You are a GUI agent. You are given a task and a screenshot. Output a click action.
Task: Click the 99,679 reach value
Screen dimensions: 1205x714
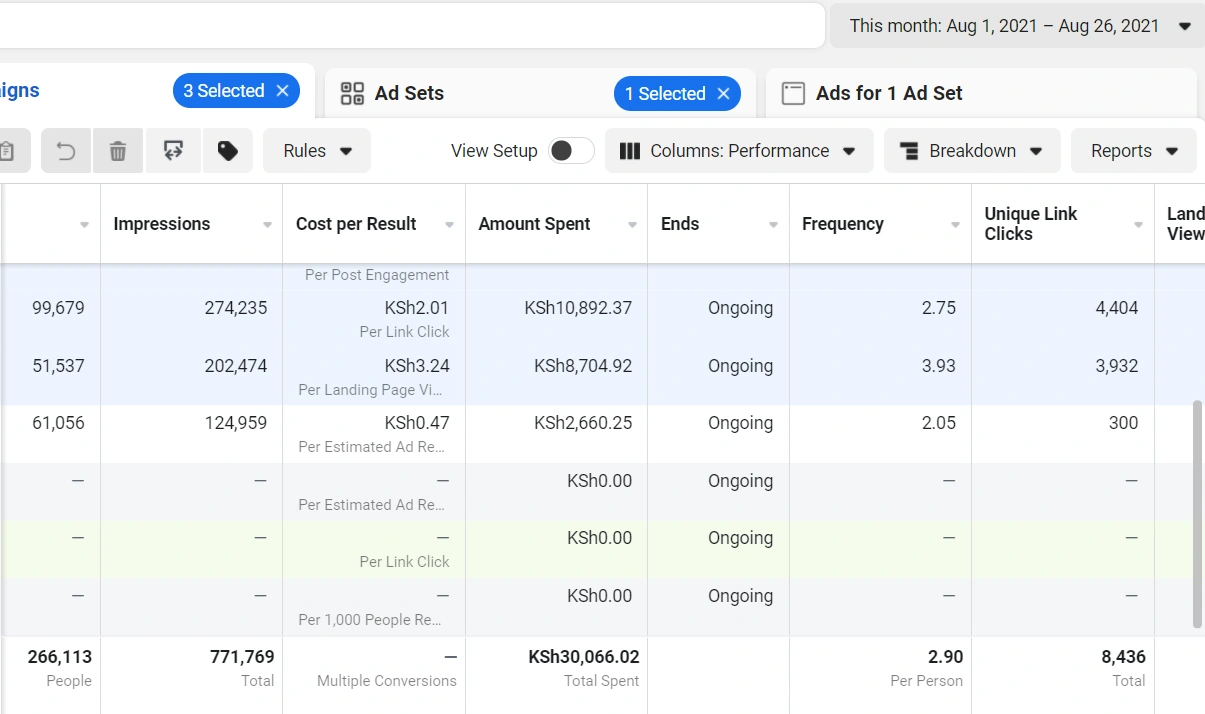[58, 308]
